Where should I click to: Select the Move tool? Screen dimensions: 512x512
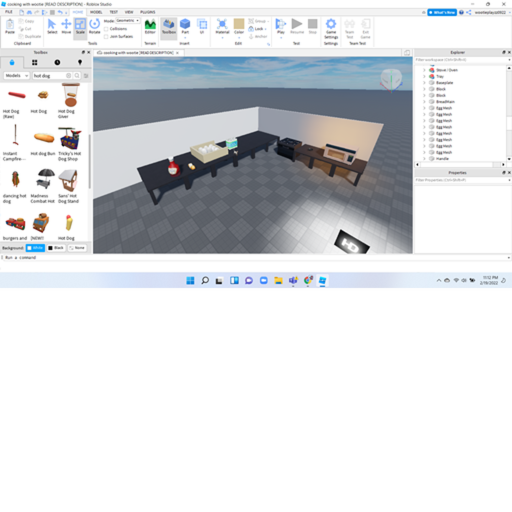66,26
